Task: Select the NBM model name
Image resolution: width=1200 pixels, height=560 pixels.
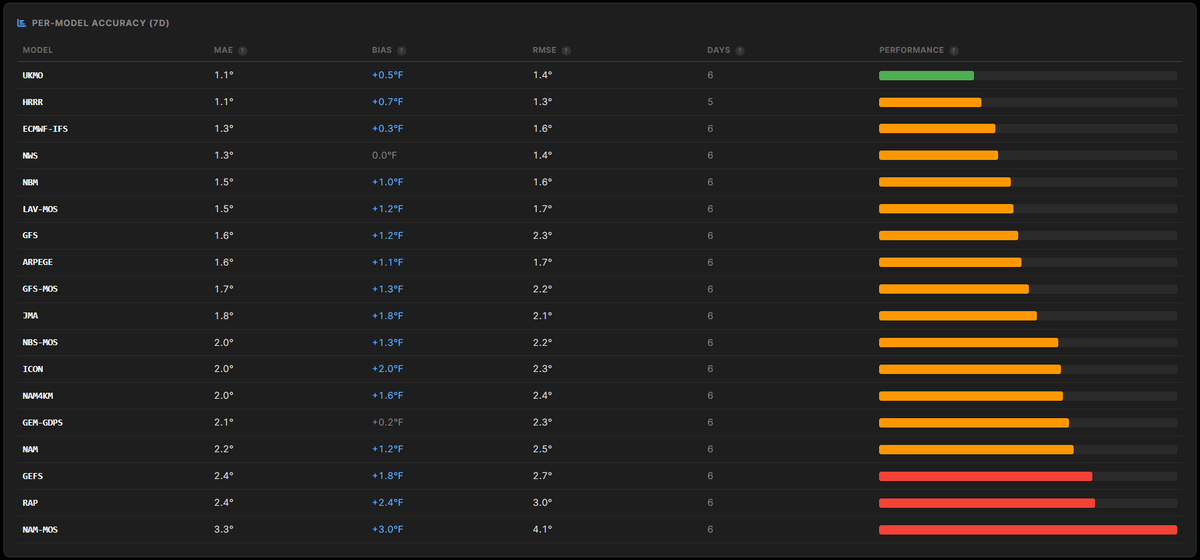Action: [30, 182]
